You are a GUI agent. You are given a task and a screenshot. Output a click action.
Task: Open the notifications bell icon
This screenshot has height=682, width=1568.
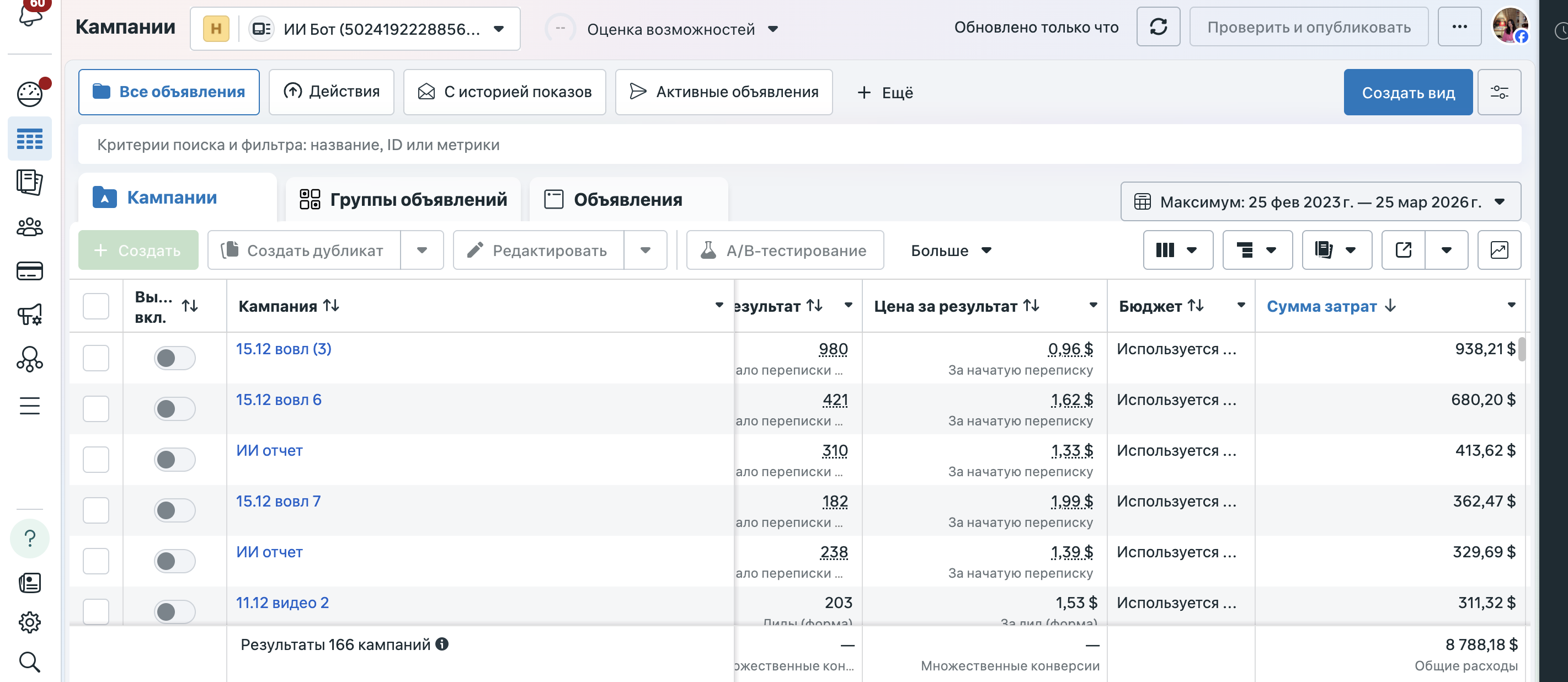pyautogui.click(x=30, y=15)
